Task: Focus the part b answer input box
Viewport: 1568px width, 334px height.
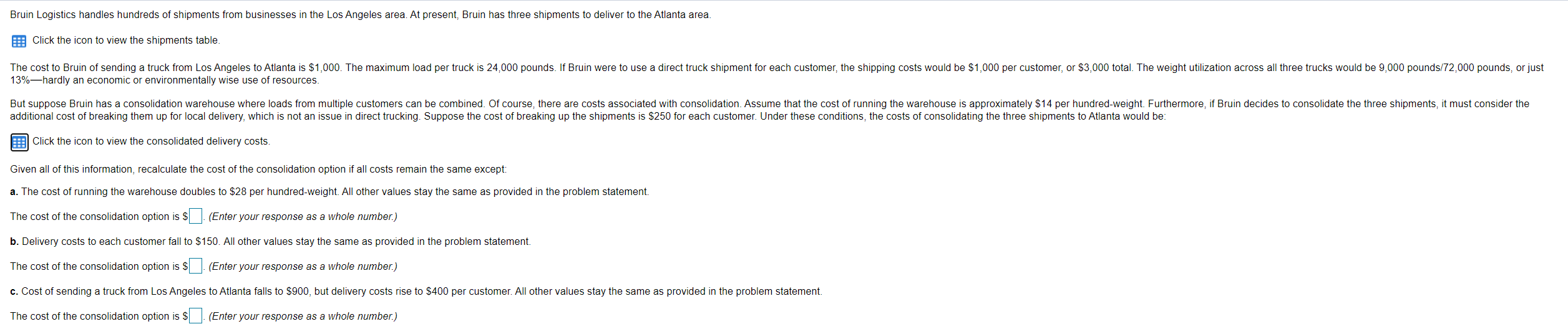Action: tap(195, 266)
